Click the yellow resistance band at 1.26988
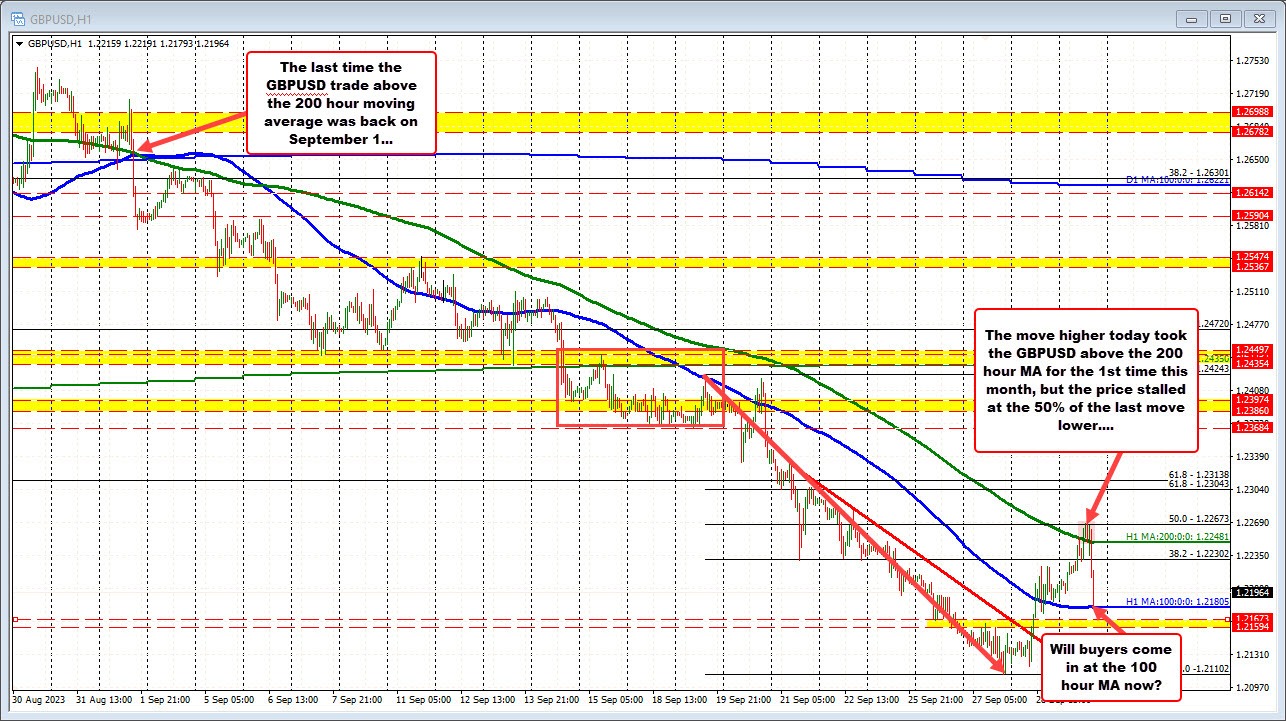Viewport: 1286px width, 721px height. 700,119
